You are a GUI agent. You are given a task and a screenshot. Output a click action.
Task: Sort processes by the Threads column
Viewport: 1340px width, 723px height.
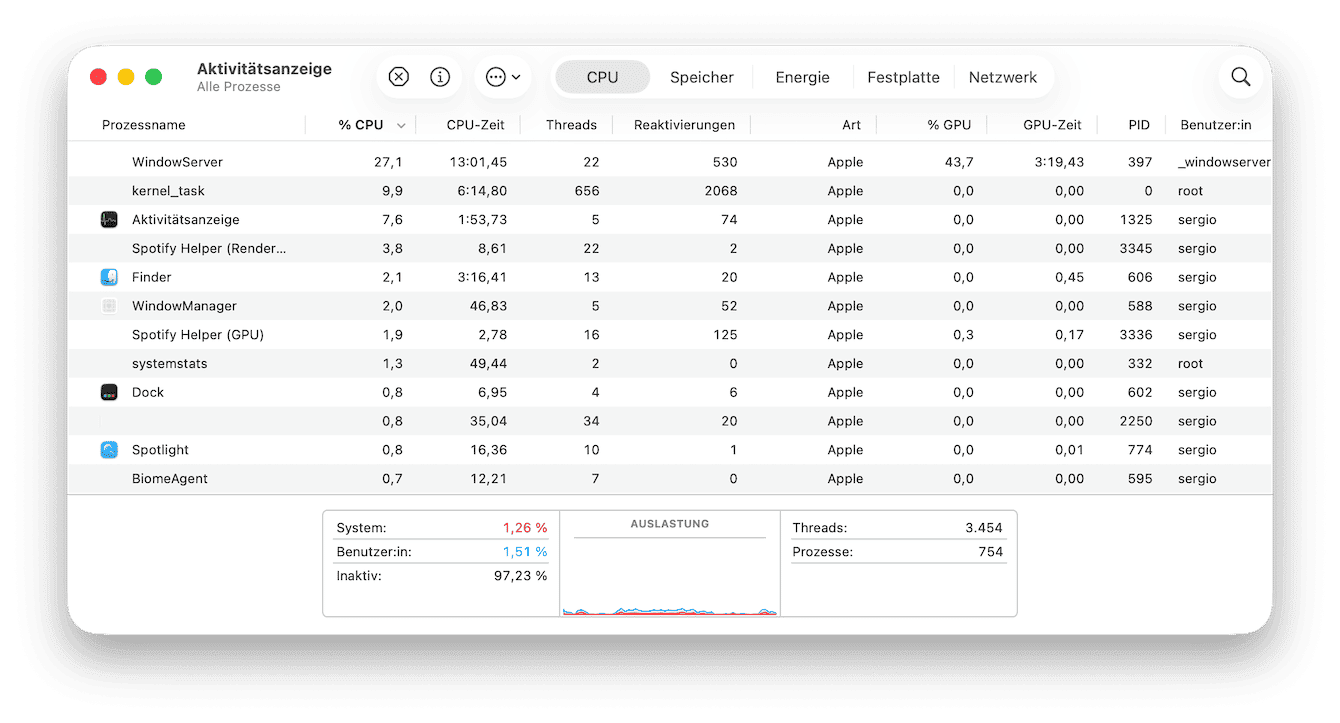coord(570,125)
